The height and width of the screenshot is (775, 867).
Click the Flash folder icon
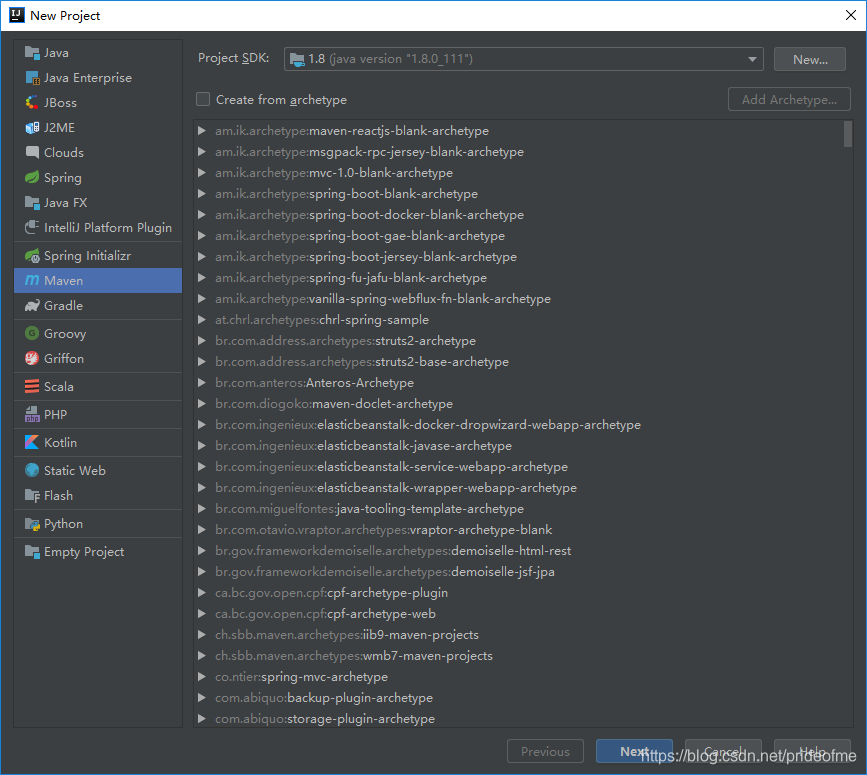point(32,496)
